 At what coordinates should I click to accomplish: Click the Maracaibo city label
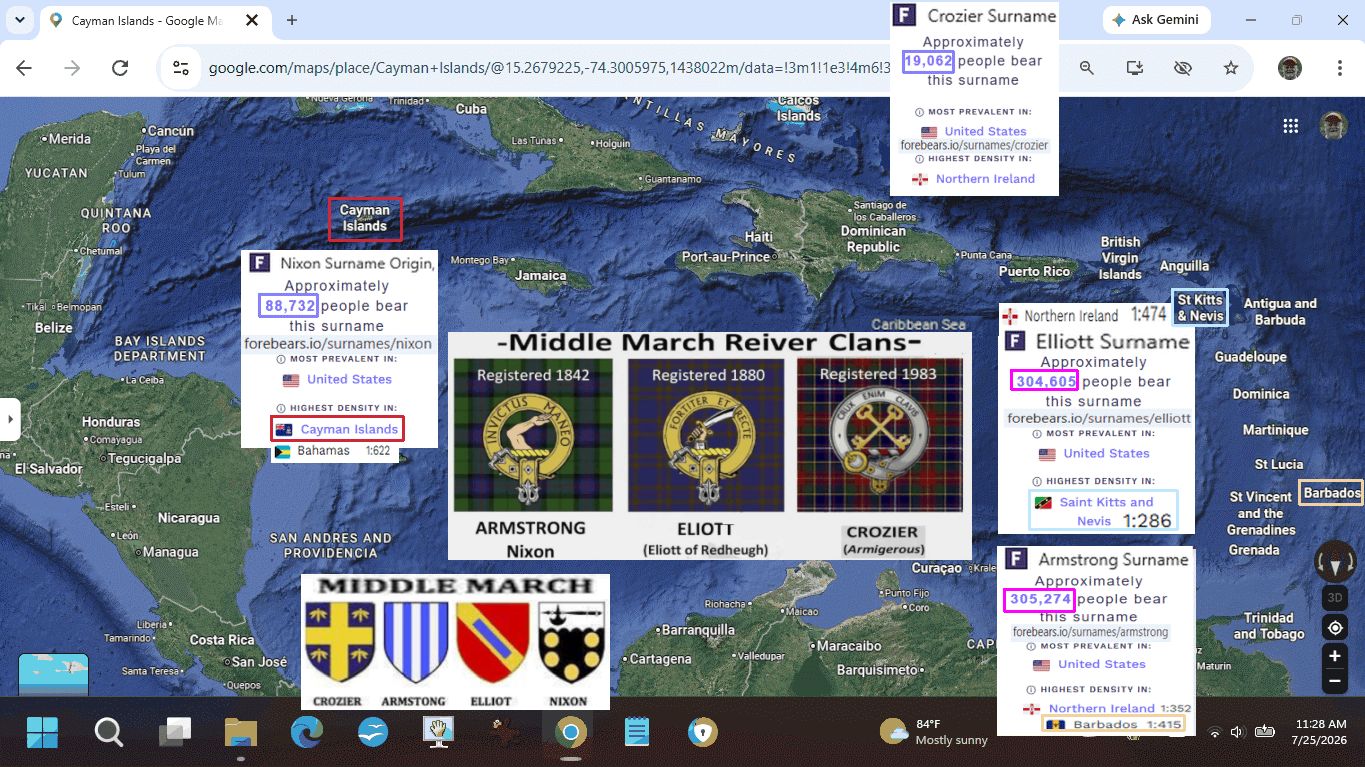[x=849, y=646]
